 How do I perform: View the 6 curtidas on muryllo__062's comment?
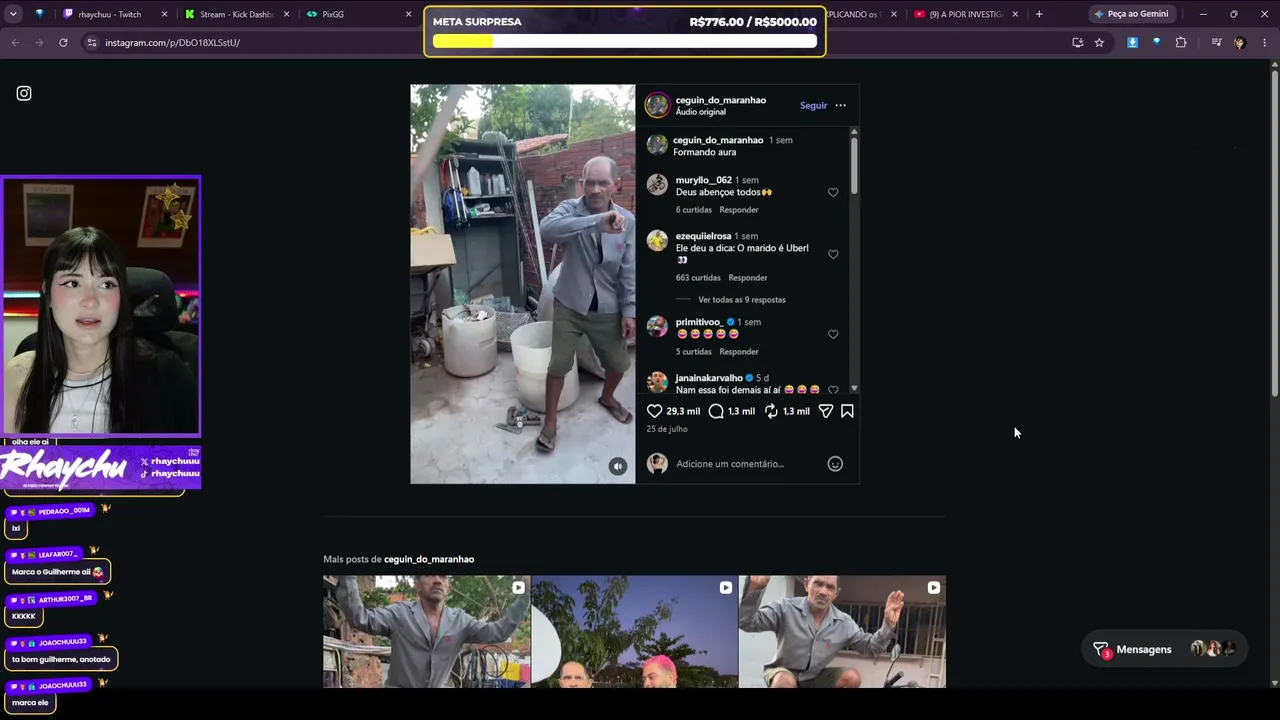point(694,210)
